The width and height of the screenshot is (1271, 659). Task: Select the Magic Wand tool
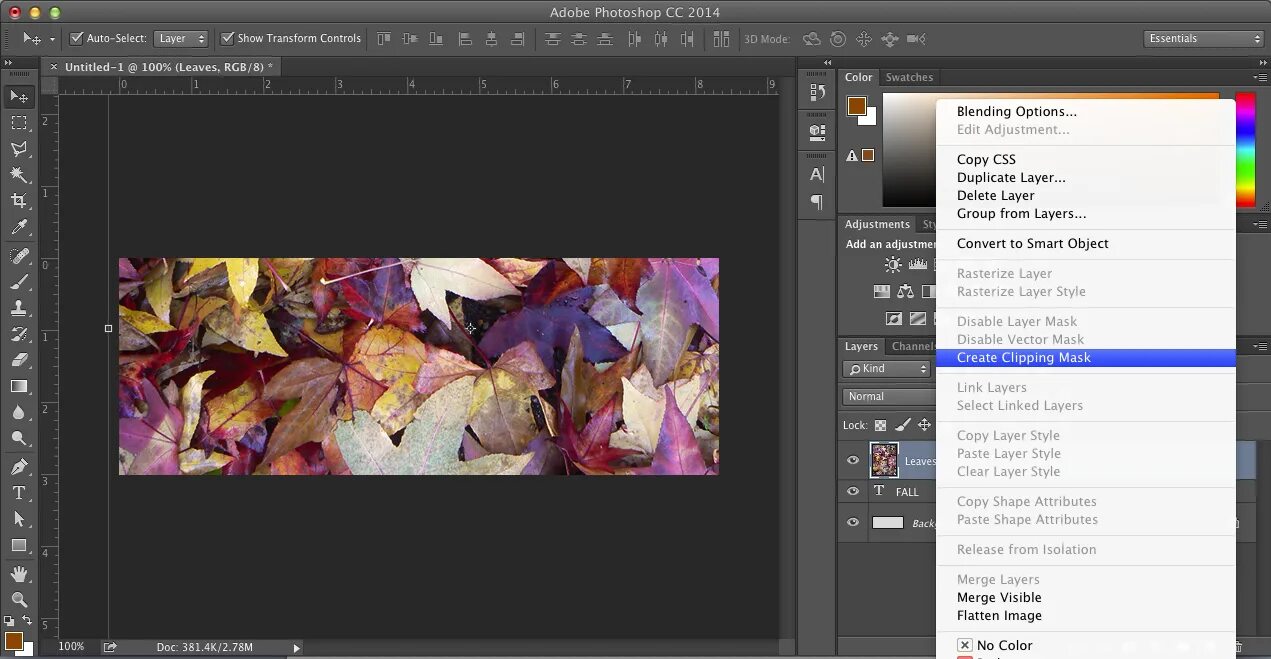(x=19, y=175)
